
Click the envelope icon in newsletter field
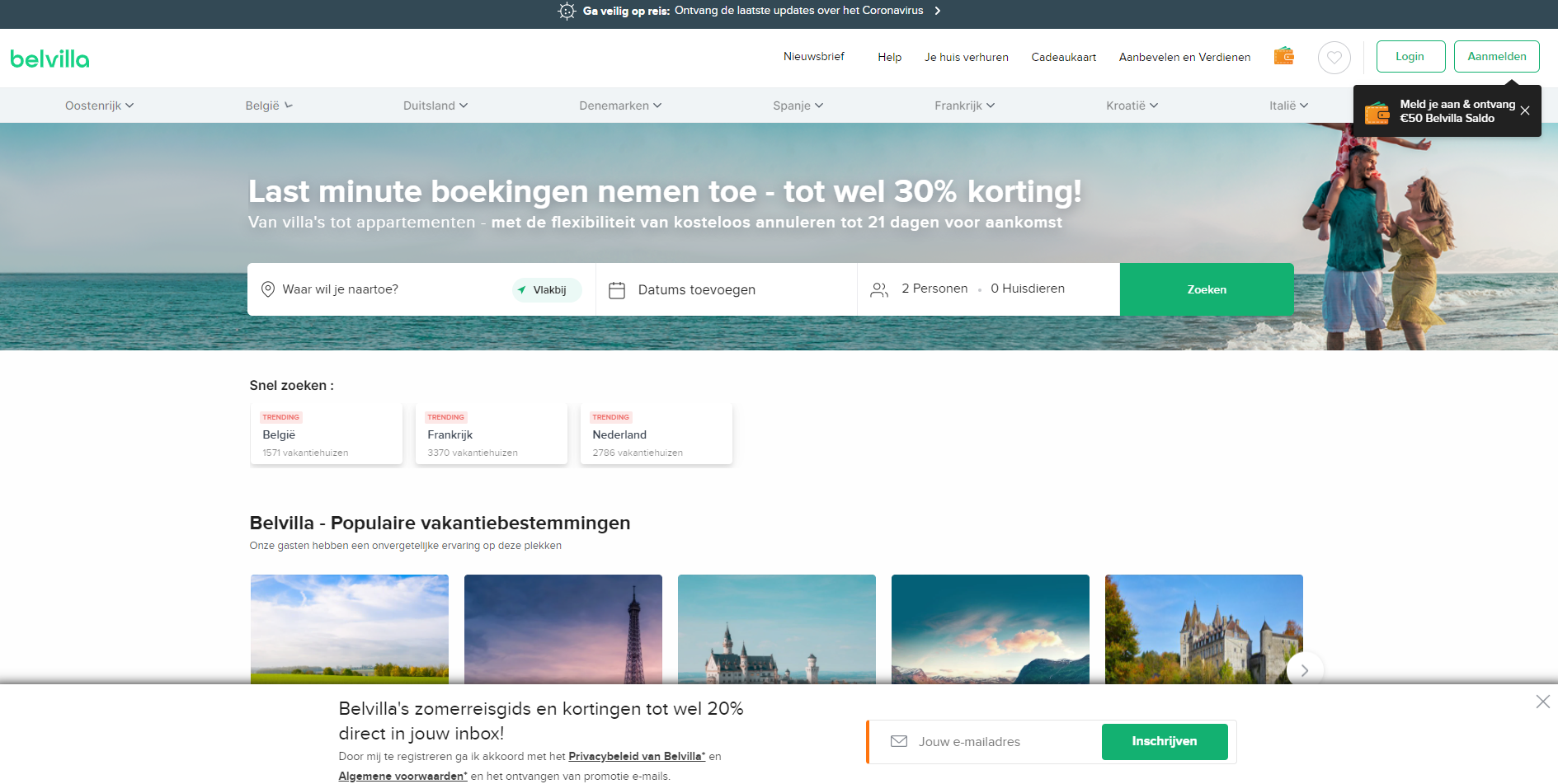coord(899,741)
